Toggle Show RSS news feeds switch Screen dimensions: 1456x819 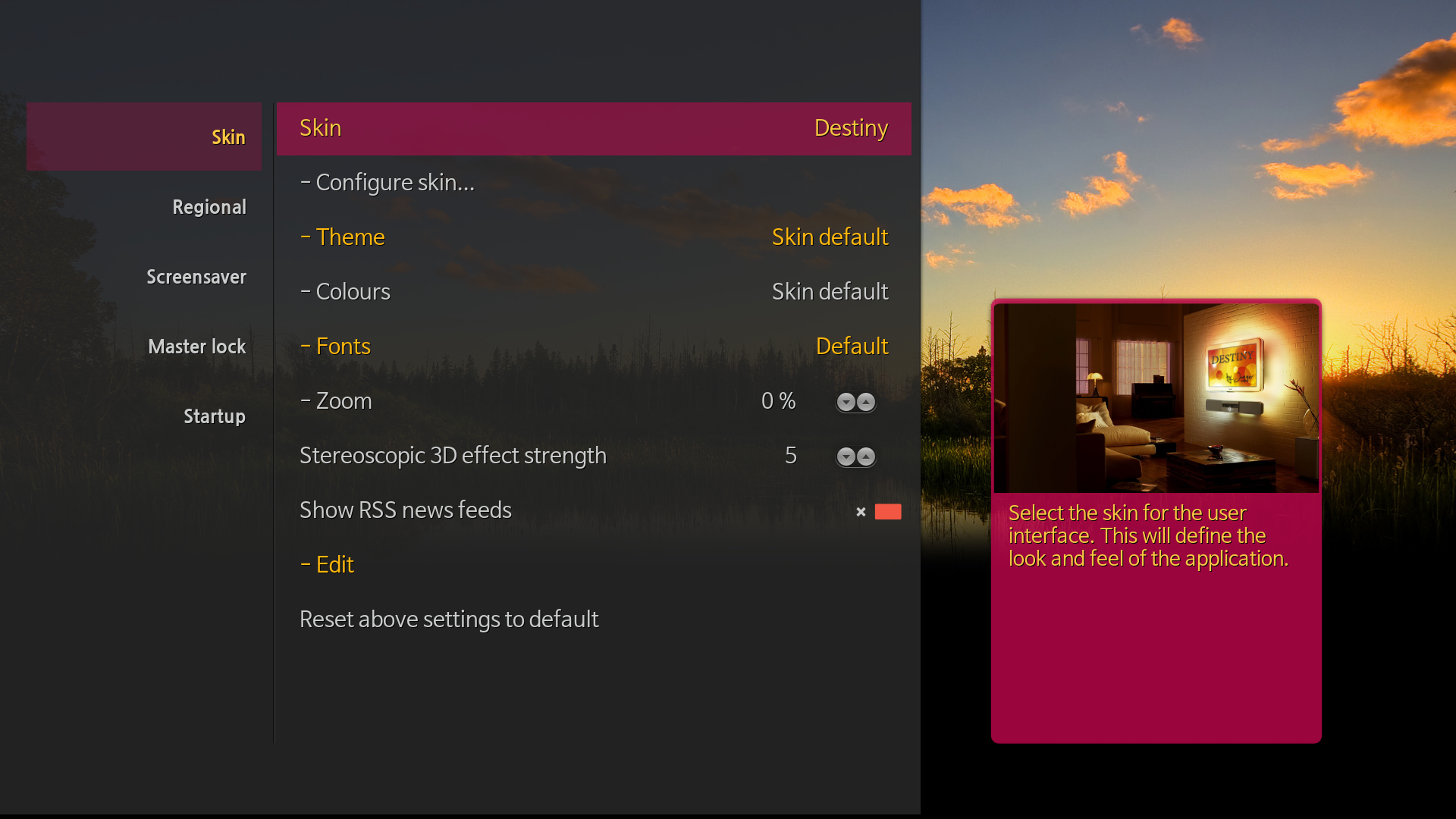[x=886, y=512]
